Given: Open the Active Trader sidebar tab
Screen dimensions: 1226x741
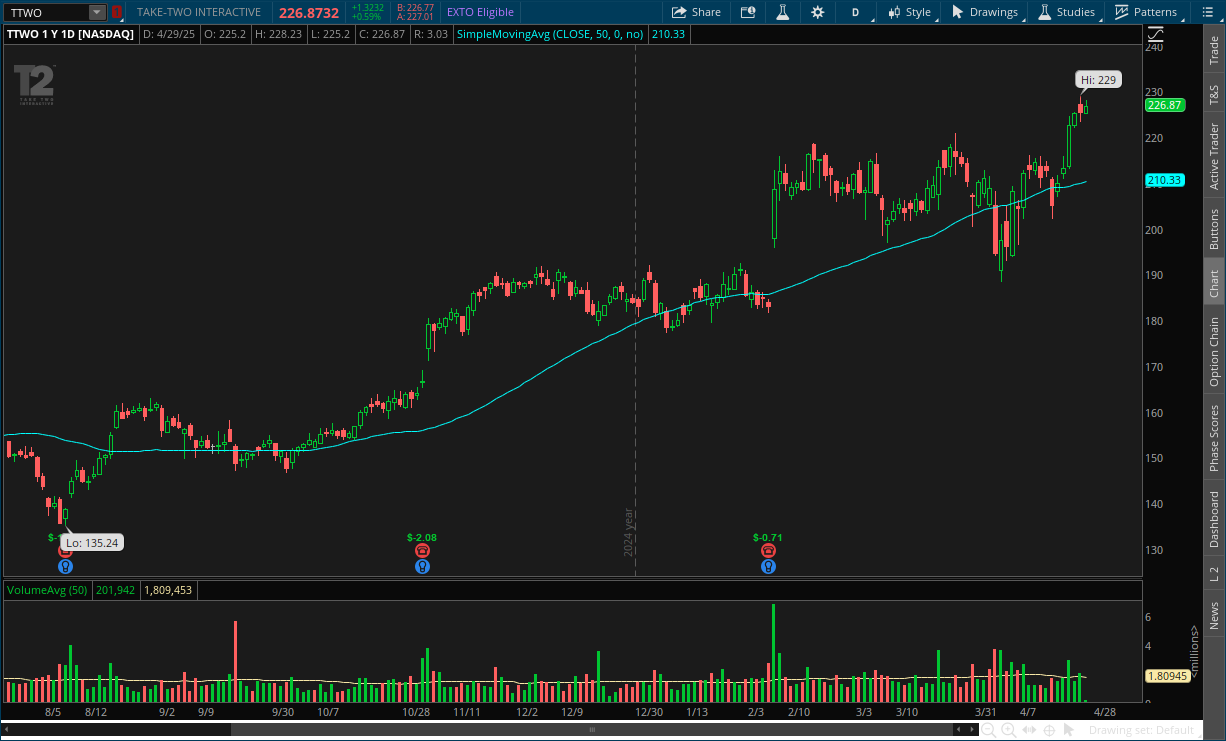Looking at the screenshot, I should coord(1214,156).
